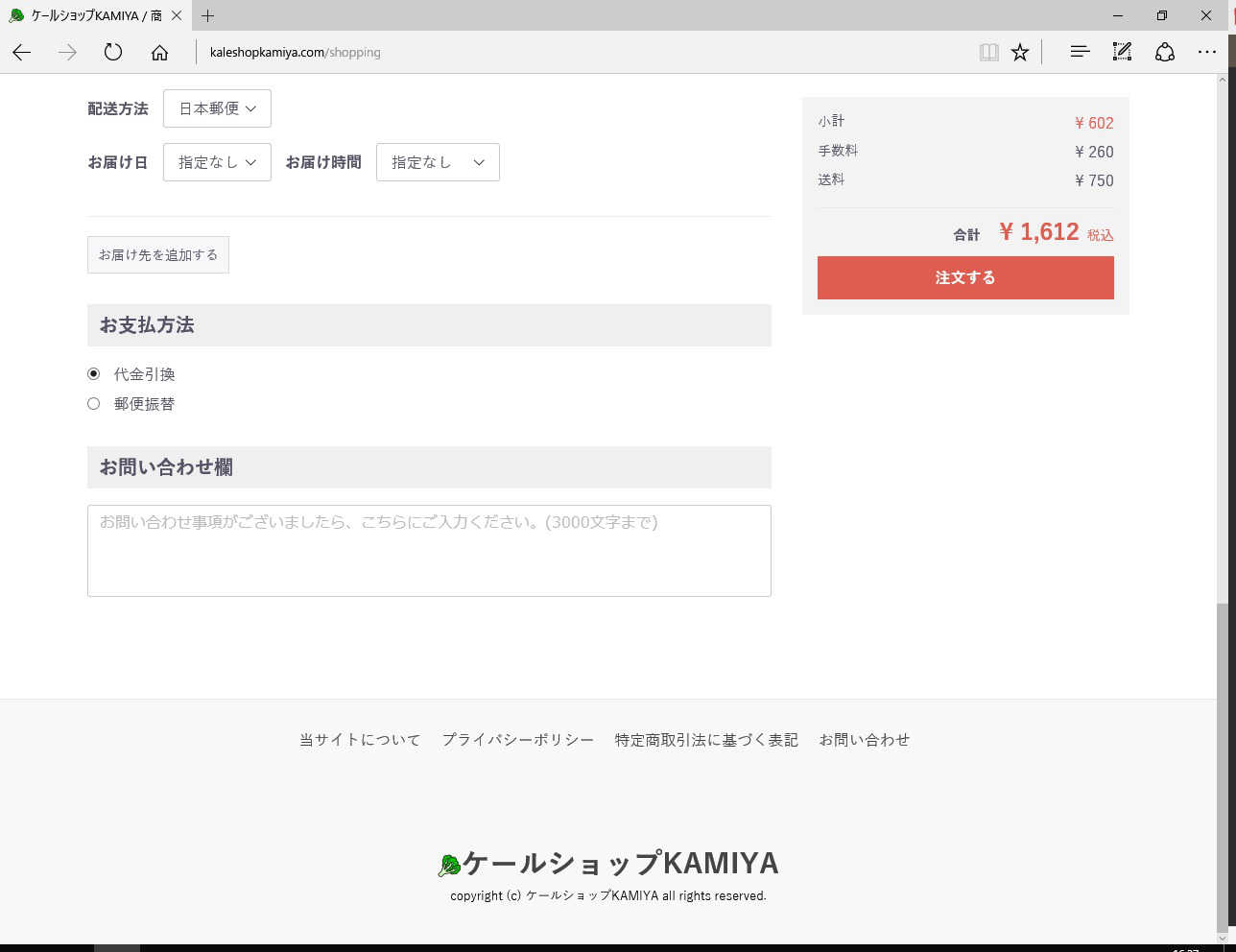The image size is (1236, 952).
Task: Click the browser back arrow
Action: tap(22, 53)
